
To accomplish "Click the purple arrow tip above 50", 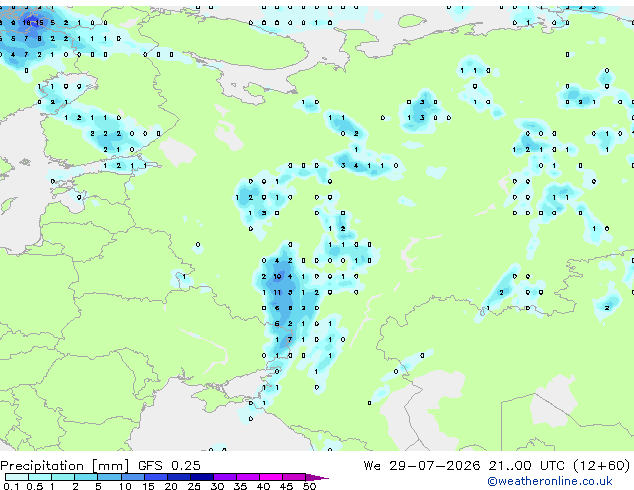I will [x=317, y=477].
